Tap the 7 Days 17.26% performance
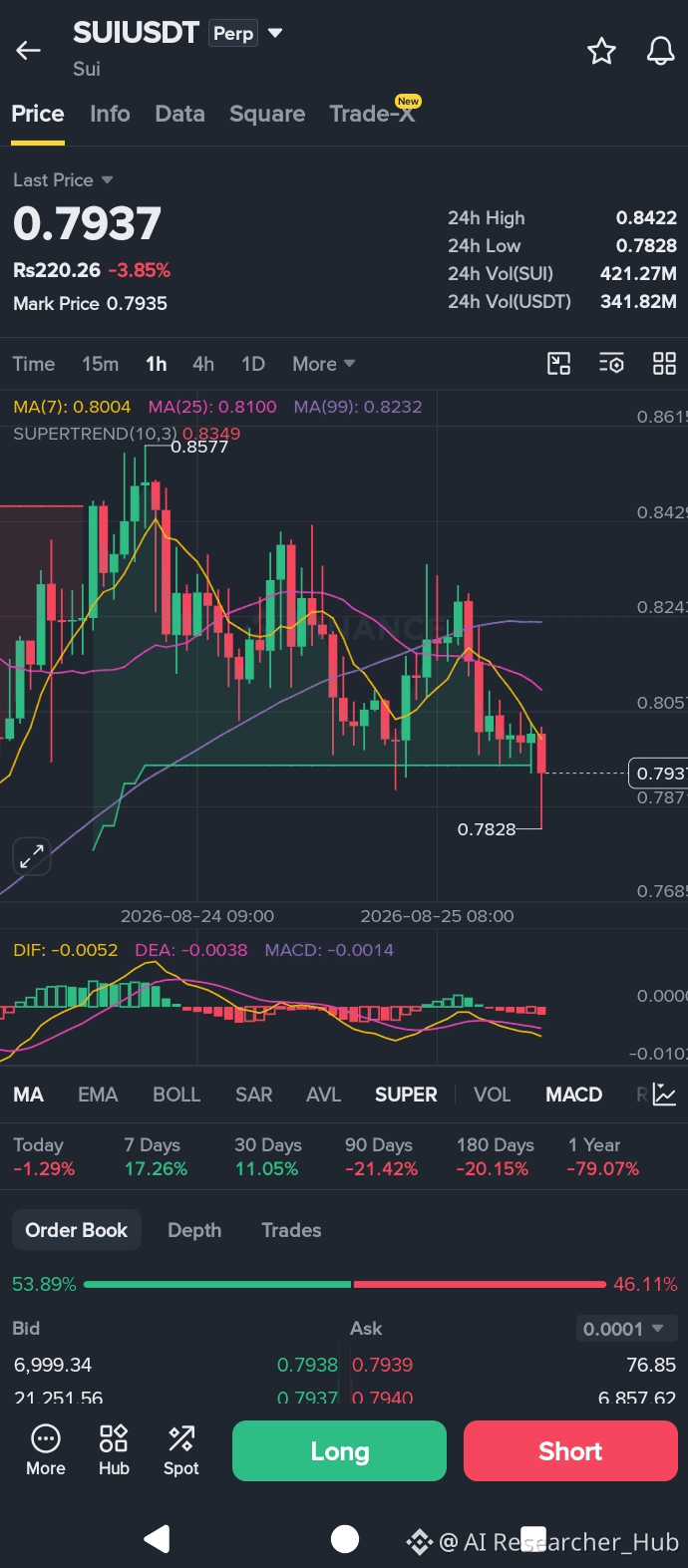The image size is (688, 1568). pyautogui.click(x=156, y=1156)
